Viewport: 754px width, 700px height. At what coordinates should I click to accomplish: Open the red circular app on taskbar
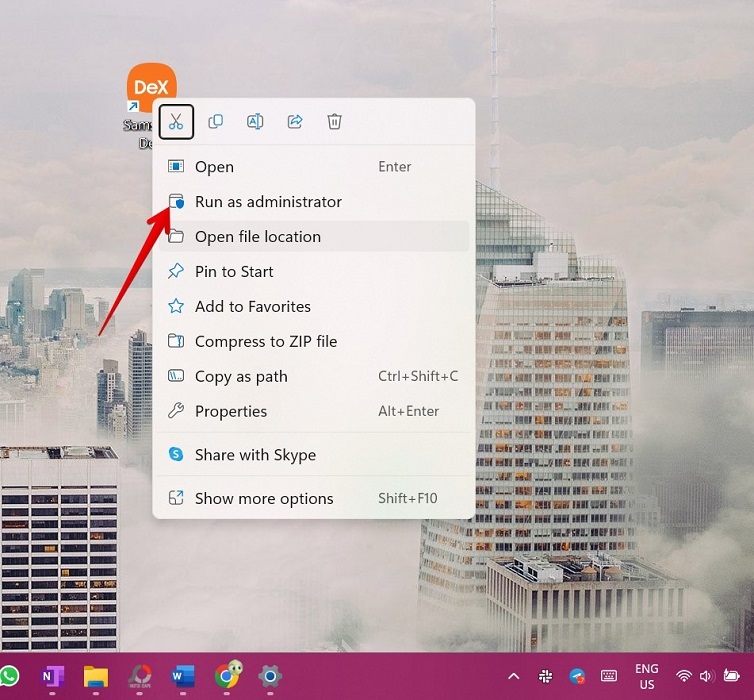[x=139, y=676]
